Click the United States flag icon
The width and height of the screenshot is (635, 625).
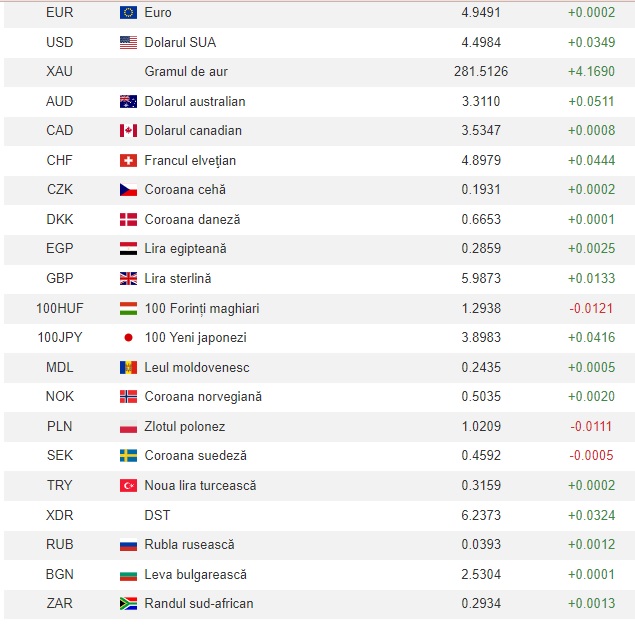click(128, 42)
